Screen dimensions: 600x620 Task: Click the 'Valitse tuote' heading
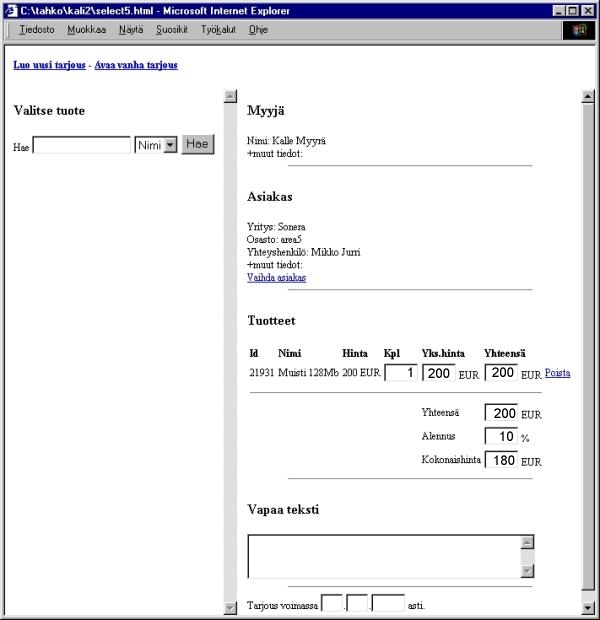pyautogui.click(x=49, y=110)
